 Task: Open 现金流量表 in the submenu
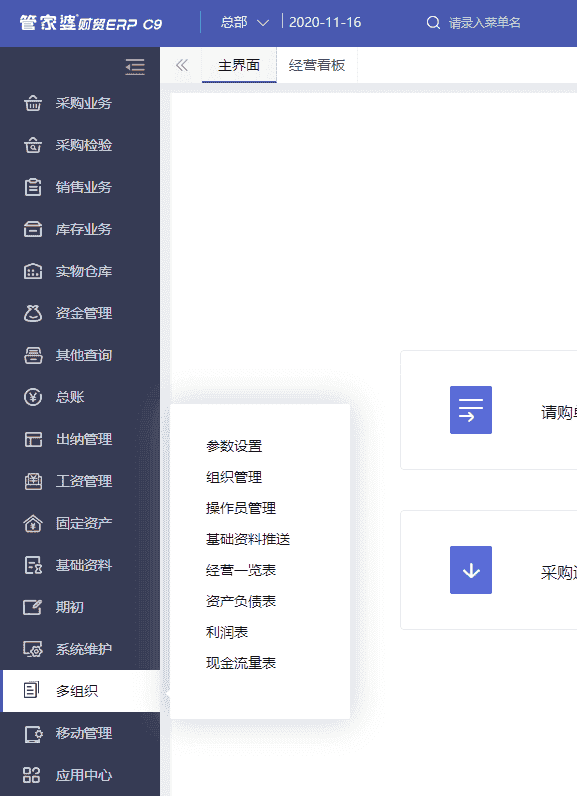pyautogui.click(x=241, y=663)
